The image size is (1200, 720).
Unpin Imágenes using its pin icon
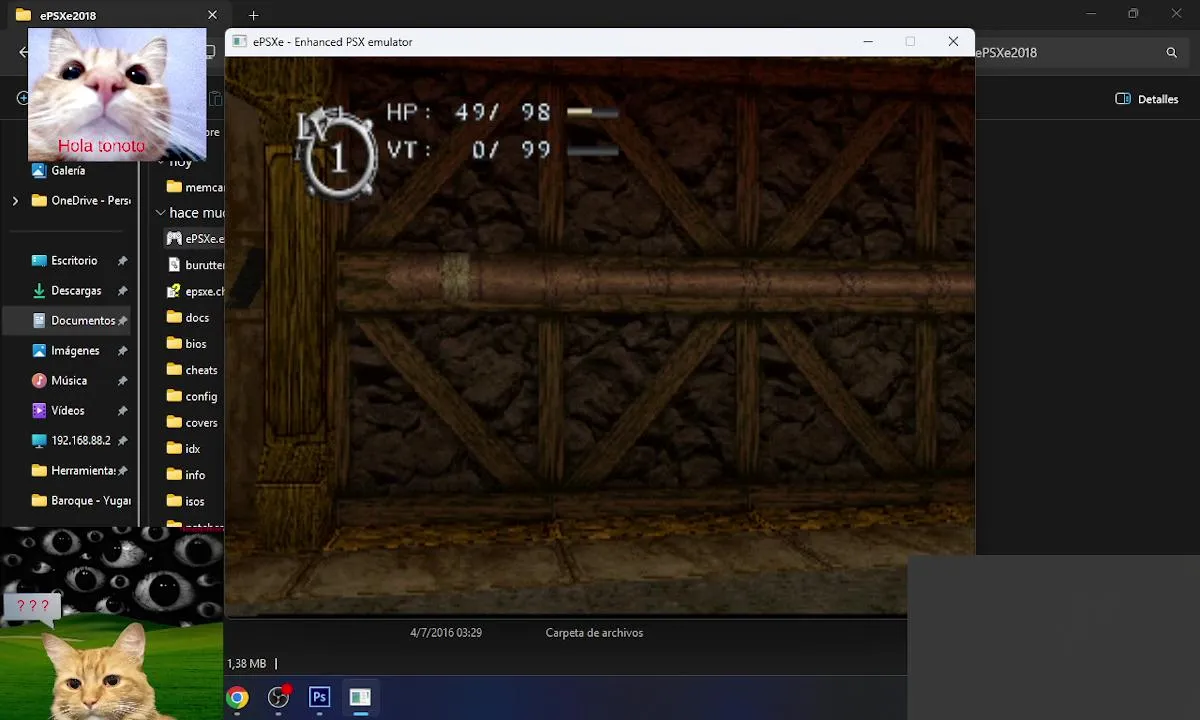coord(122,351)
